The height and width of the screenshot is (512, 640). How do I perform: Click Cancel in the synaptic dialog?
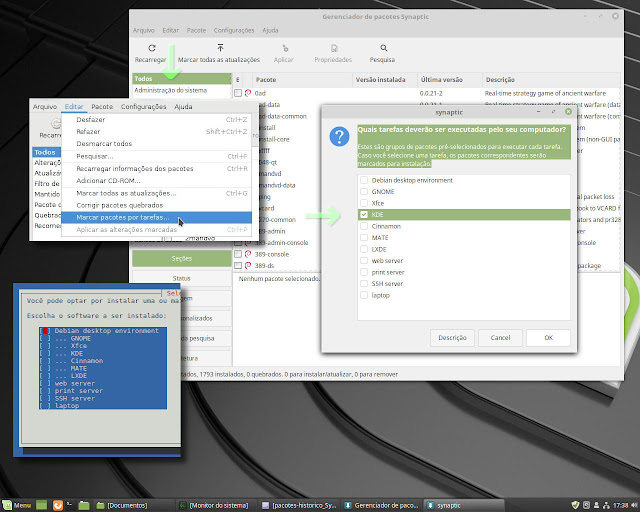coord(500,338)
